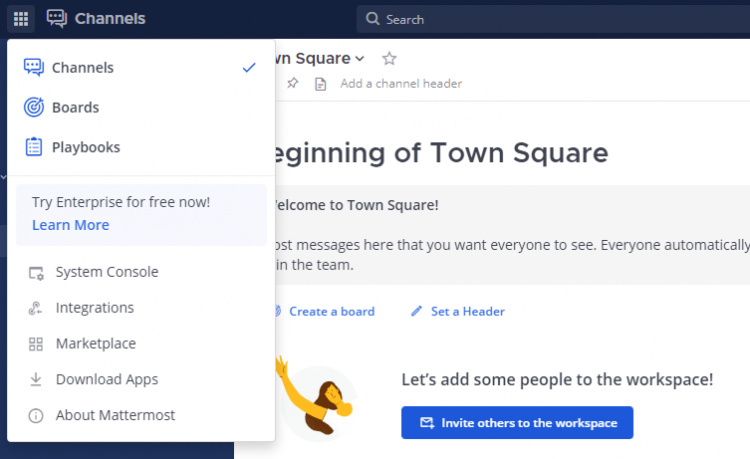
Task: Click the Playbooks clipboard icon
Action: 34,147
